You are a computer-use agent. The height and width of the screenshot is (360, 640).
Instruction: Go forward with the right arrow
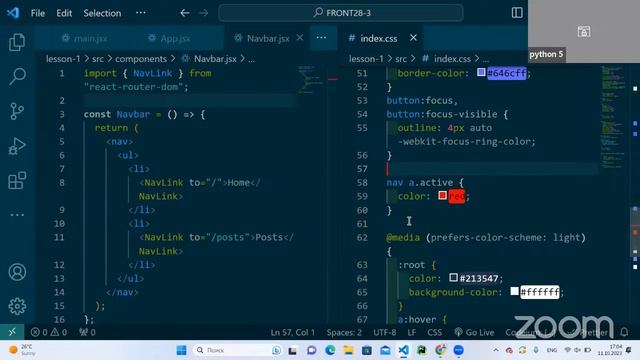pyautogui.click(x=204, y=13)
